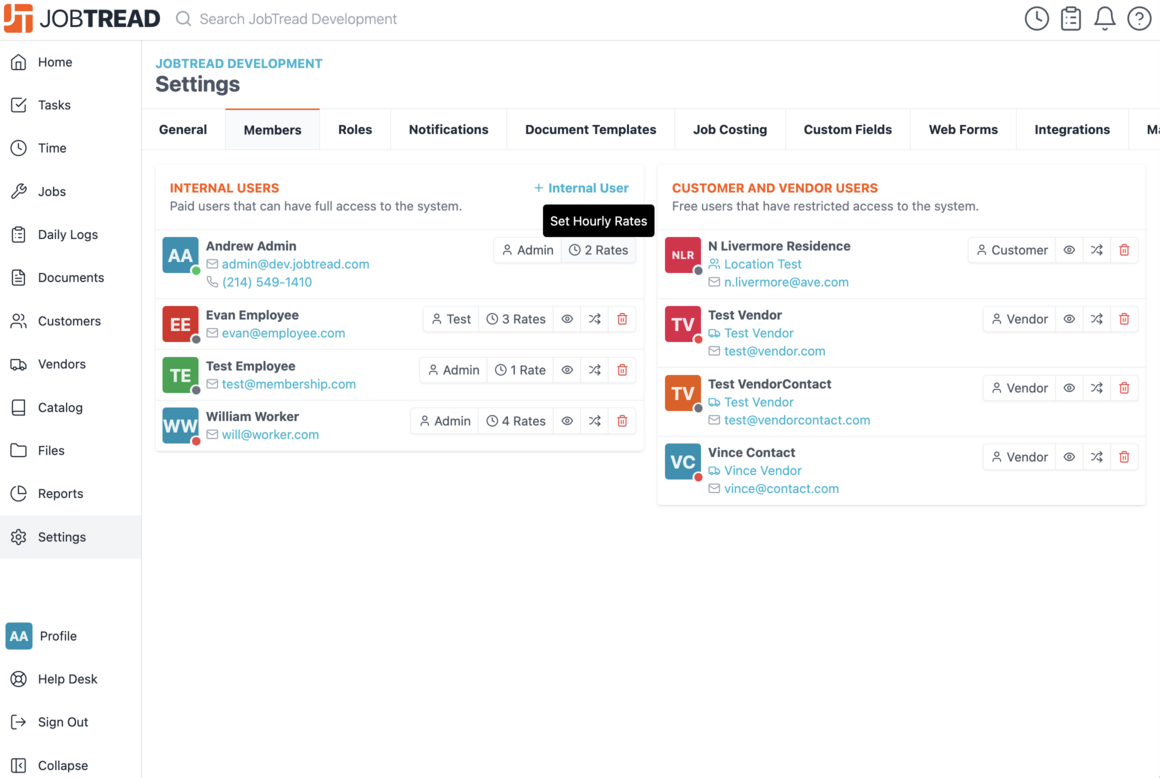
Task: Open Test Employee's Admin role selector
Action: click(x=453, y=370)
